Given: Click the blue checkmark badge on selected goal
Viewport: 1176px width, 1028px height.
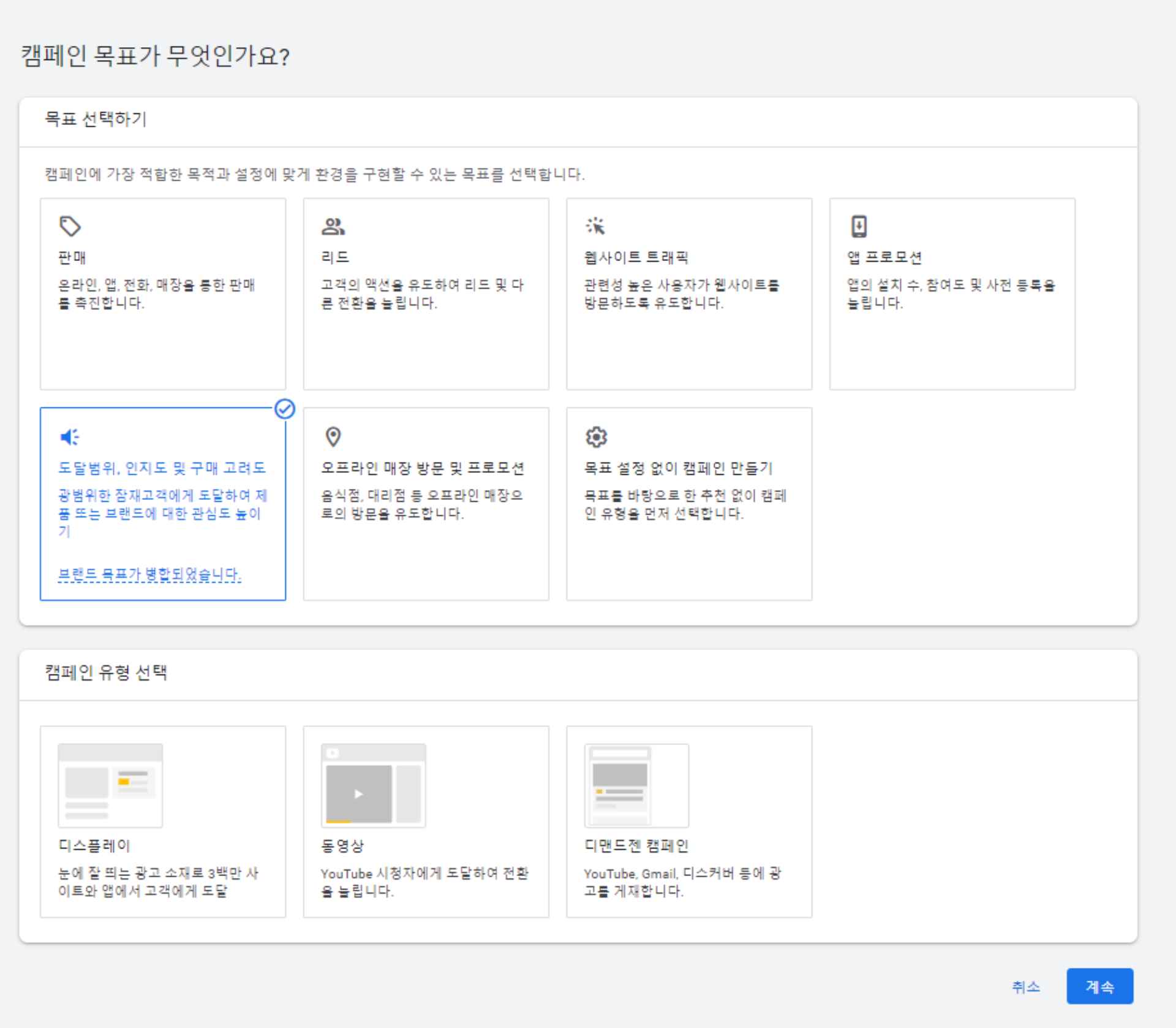Looking at the screenshot, I should pos(284,409).
